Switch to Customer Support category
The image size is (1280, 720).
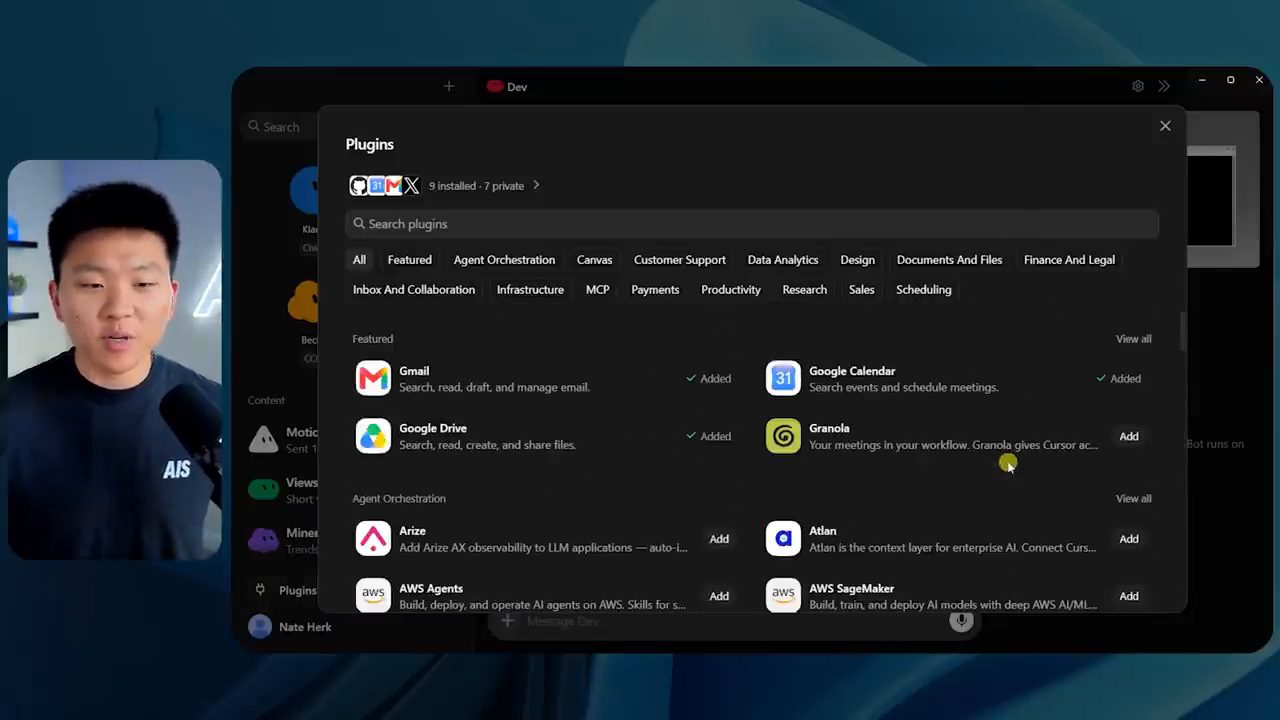point(680,260)
